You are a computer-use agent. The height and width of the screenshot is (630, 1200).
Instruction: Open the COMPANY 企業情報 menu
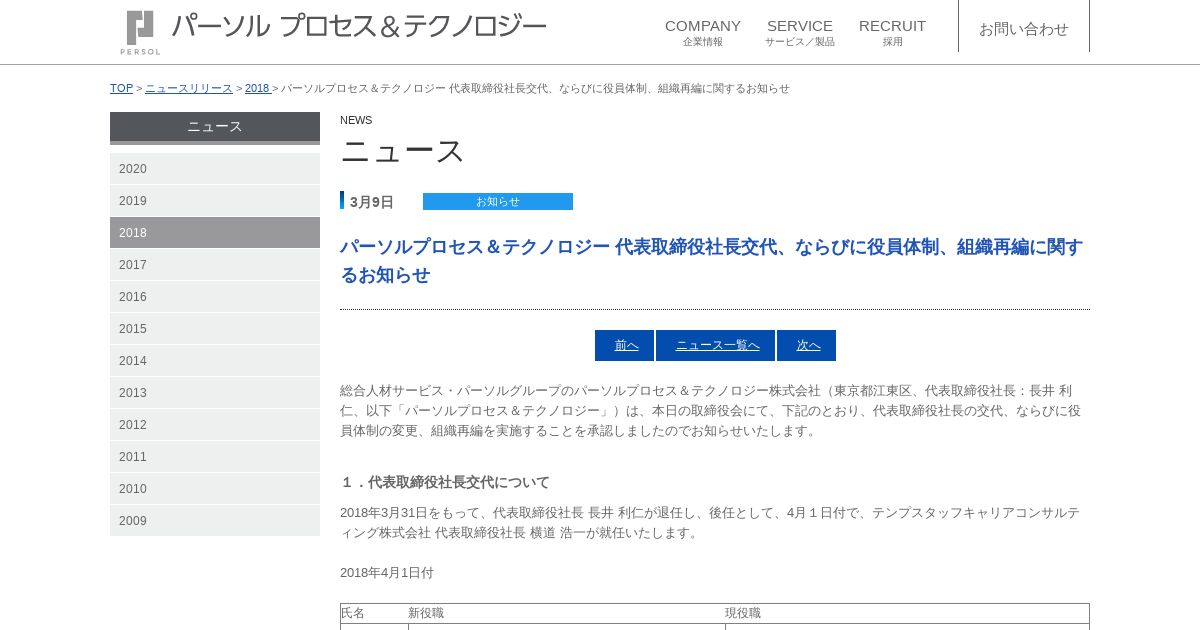coord(703,32)
